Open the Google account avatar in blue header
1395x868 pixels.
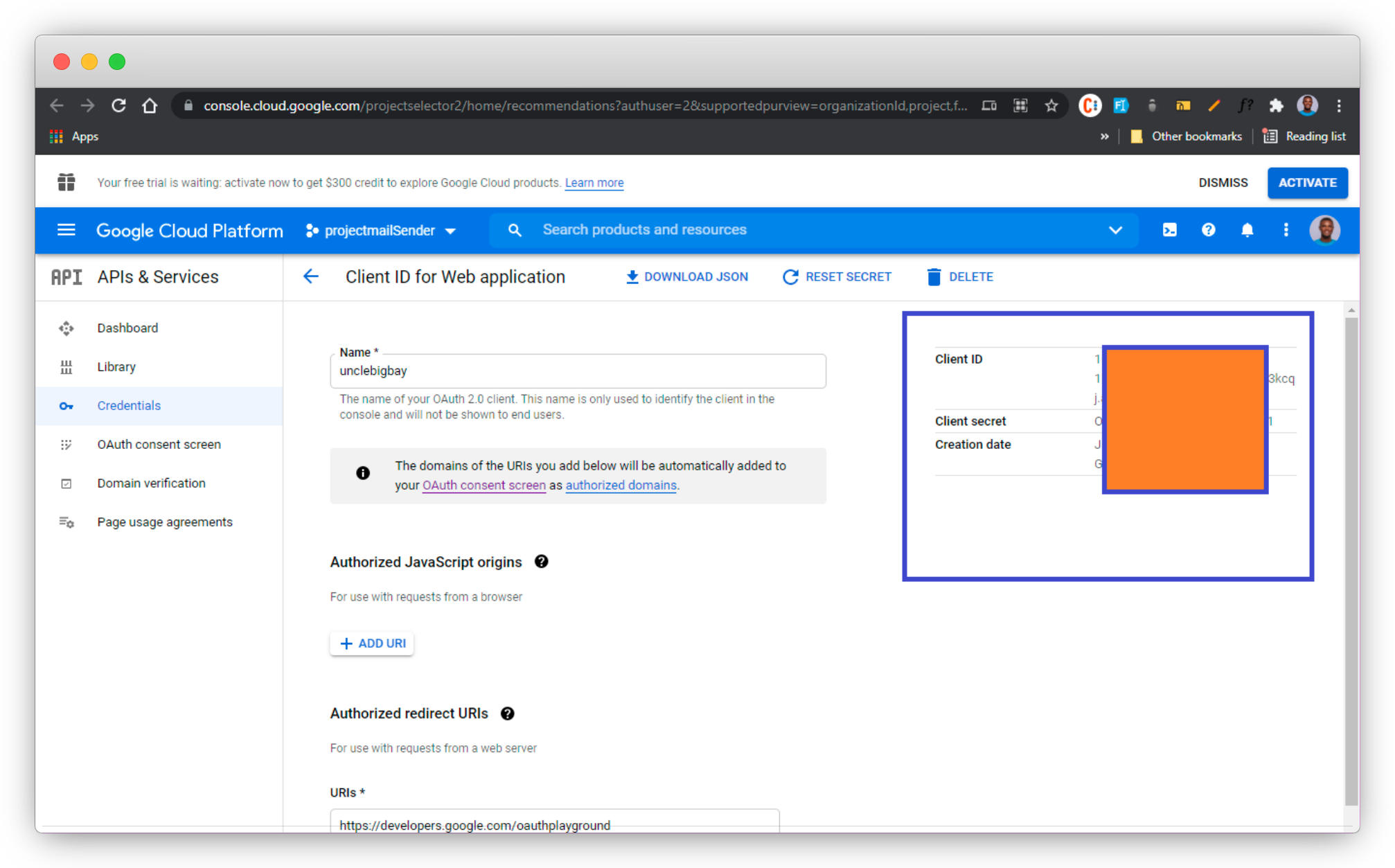click(x=1325, y=230)
